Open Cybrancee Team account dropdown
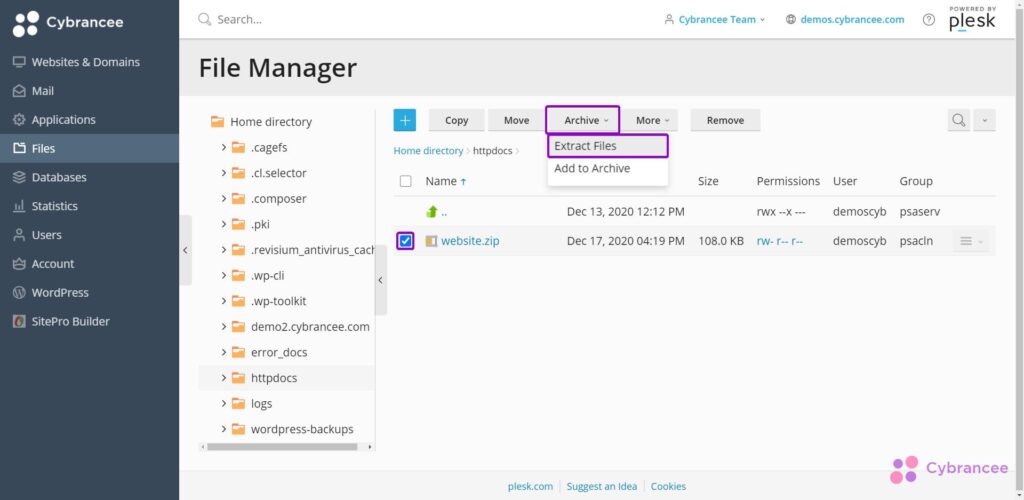This screenshot has height=500, width=1024. tap(714, 20)
